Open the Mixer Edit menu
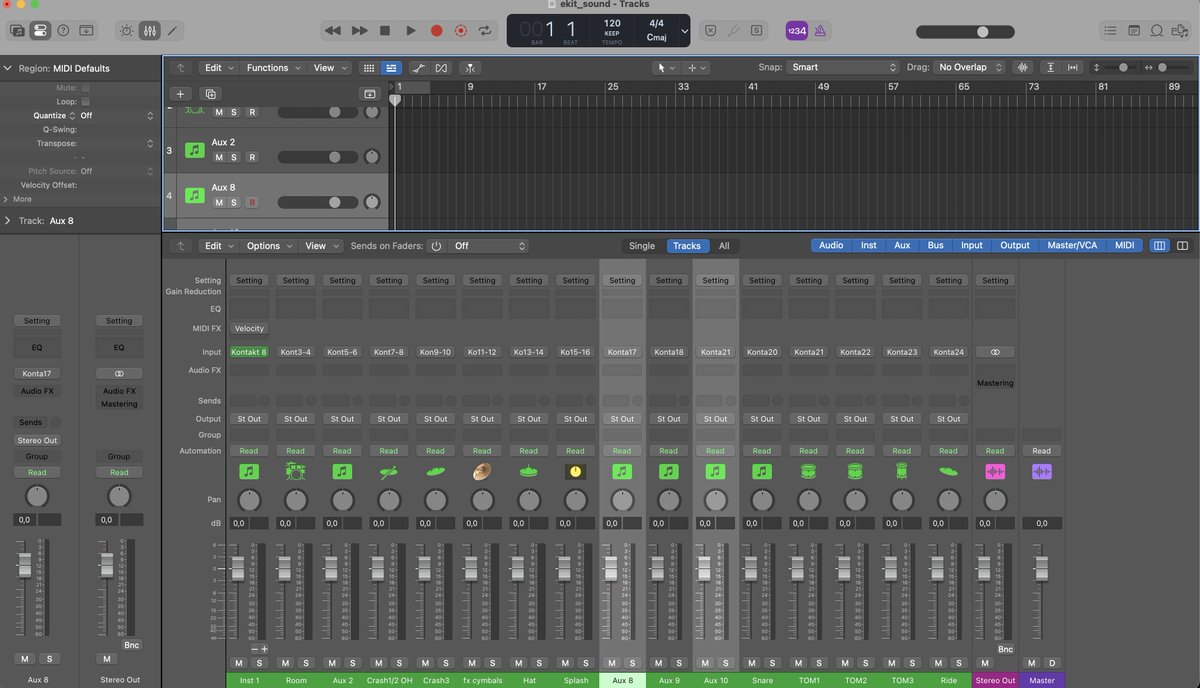This screenshot has height=688, width=1200. (x=219, y=245)
